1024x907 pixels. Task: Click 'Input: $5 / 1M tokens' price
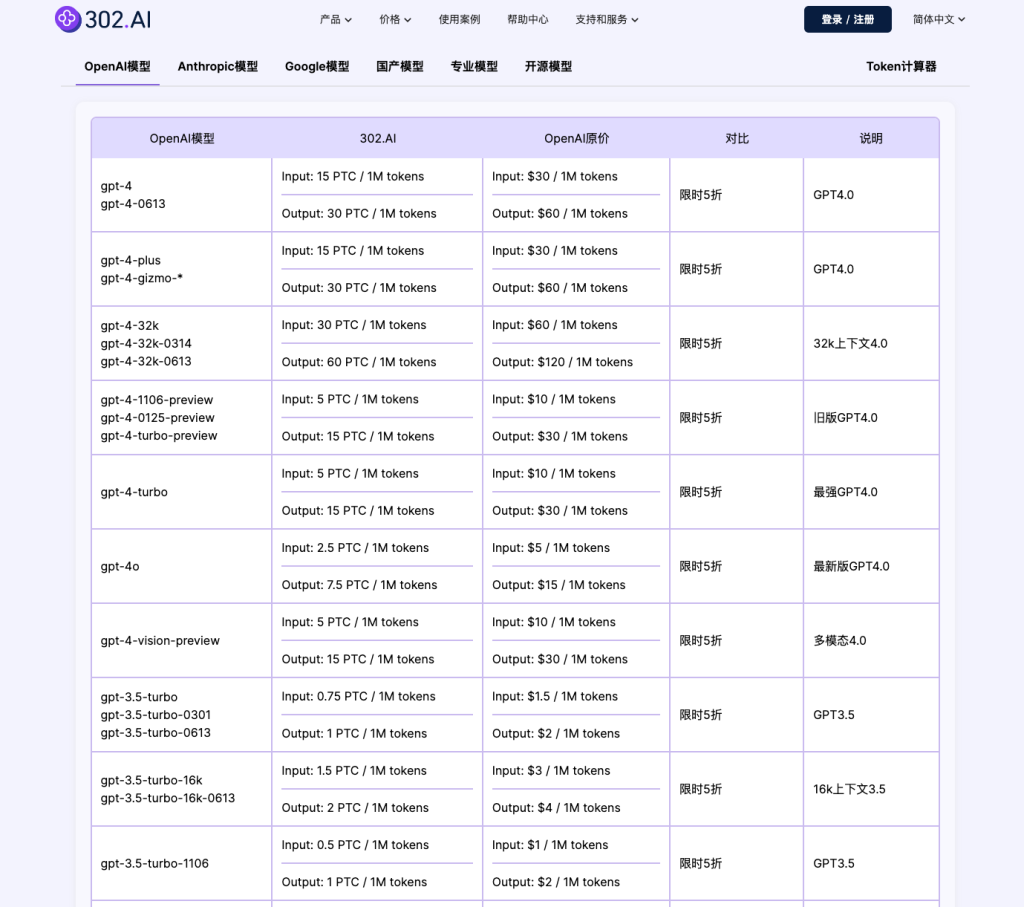551,548
